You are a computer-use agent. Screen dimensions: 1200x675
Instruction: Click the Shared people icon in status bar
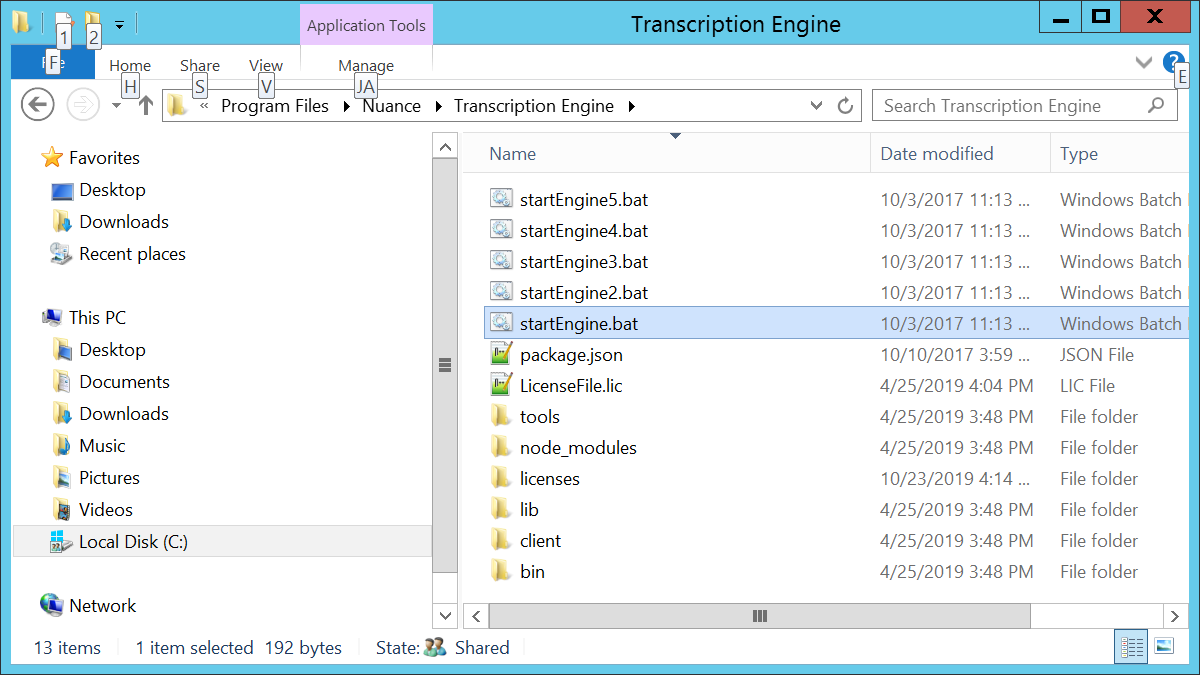435,647
